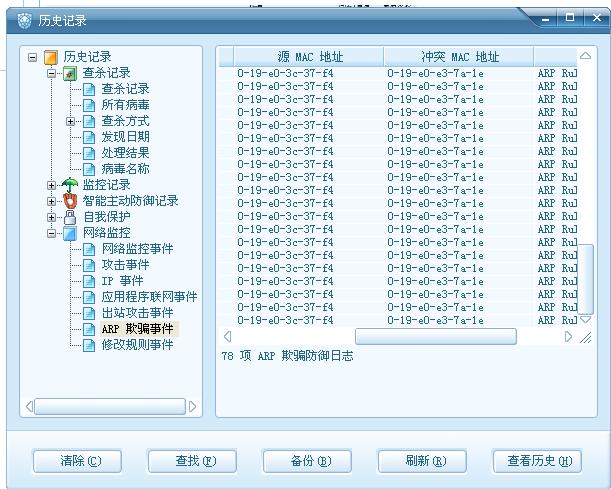
Task: Click the '78 项 ARP 欺骗防御日志' status text
Action: pyautogui.click(x=287, y=356)
